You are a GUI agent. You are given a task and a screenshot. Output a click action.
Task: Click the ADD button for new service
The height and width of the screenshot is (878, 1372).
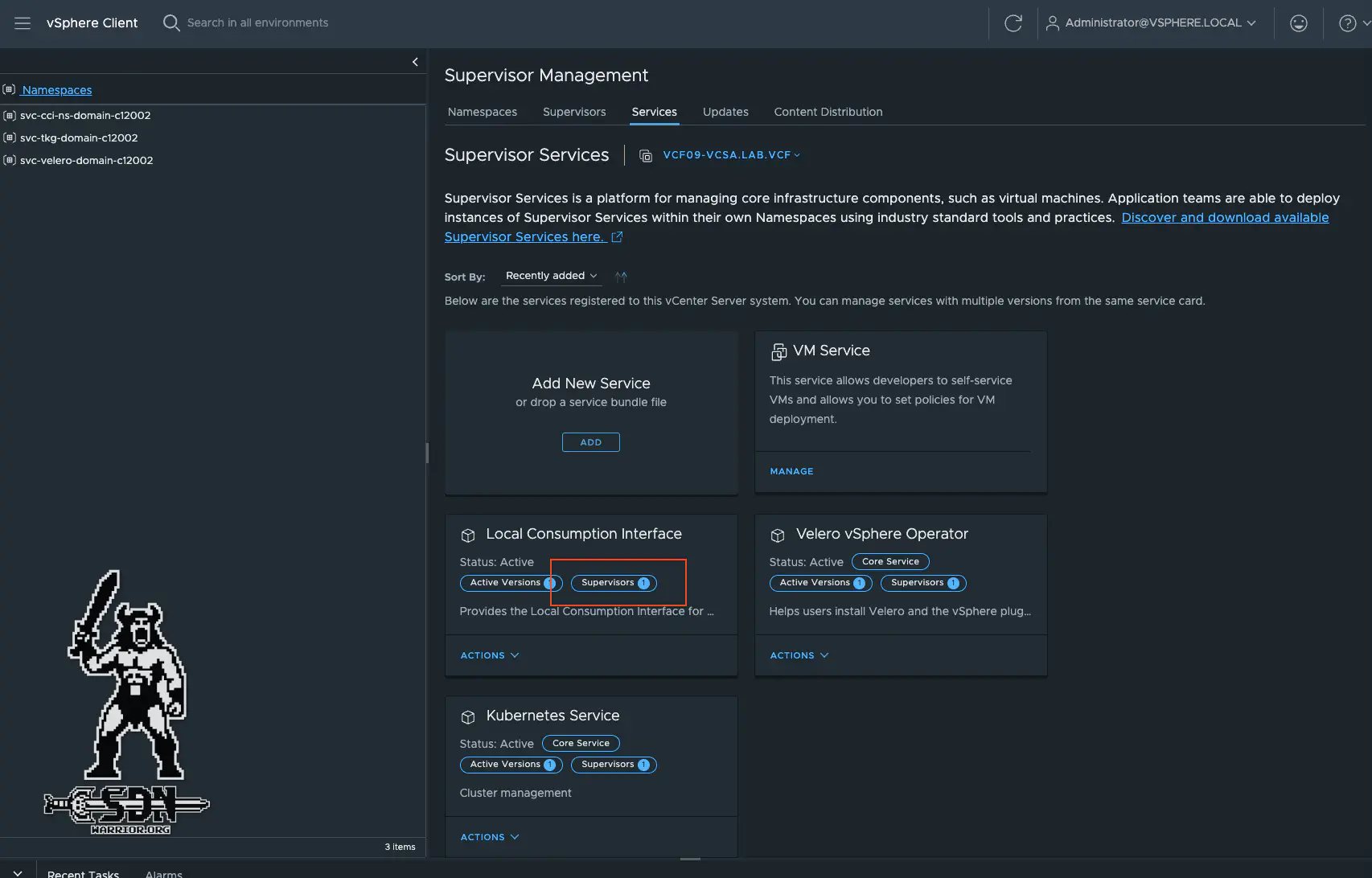pyautogui.click(x=590, y=442)
